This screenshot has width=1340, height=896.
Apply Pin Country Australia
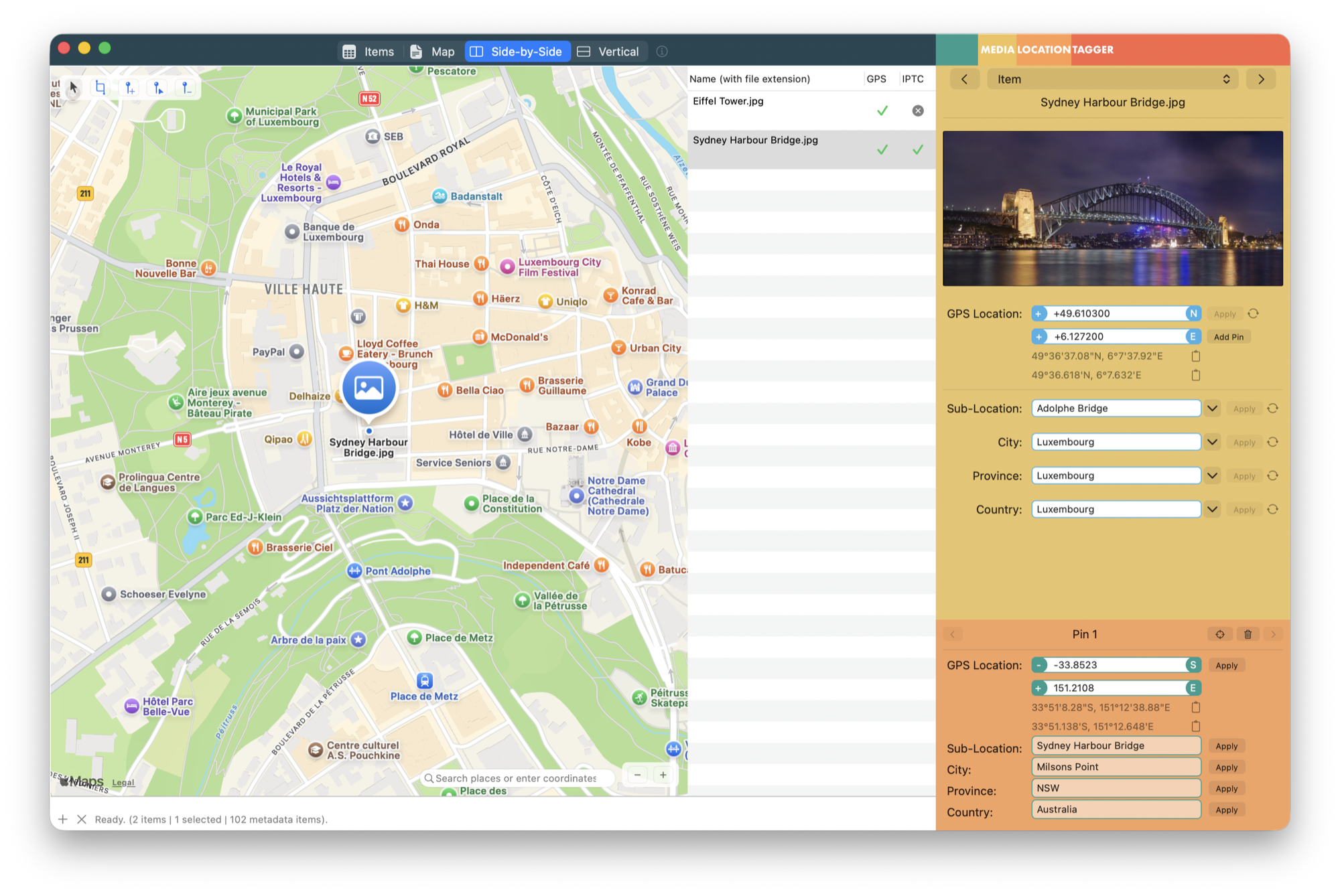1227,810
